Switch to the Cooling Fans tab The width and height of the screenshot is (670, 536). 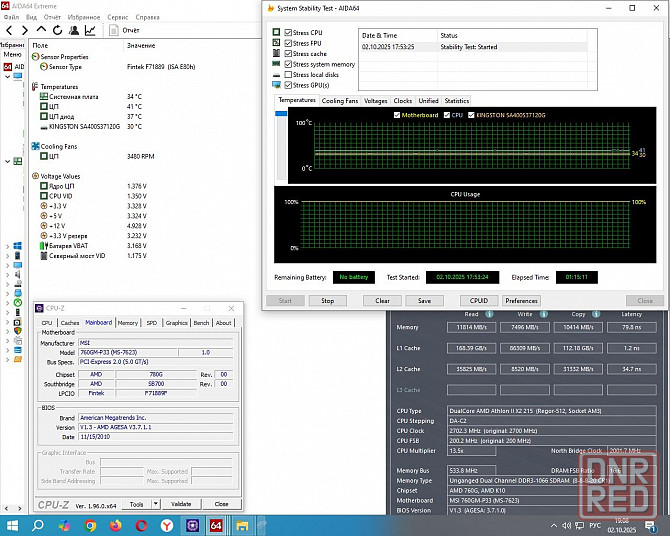click(x=339, y=101)
